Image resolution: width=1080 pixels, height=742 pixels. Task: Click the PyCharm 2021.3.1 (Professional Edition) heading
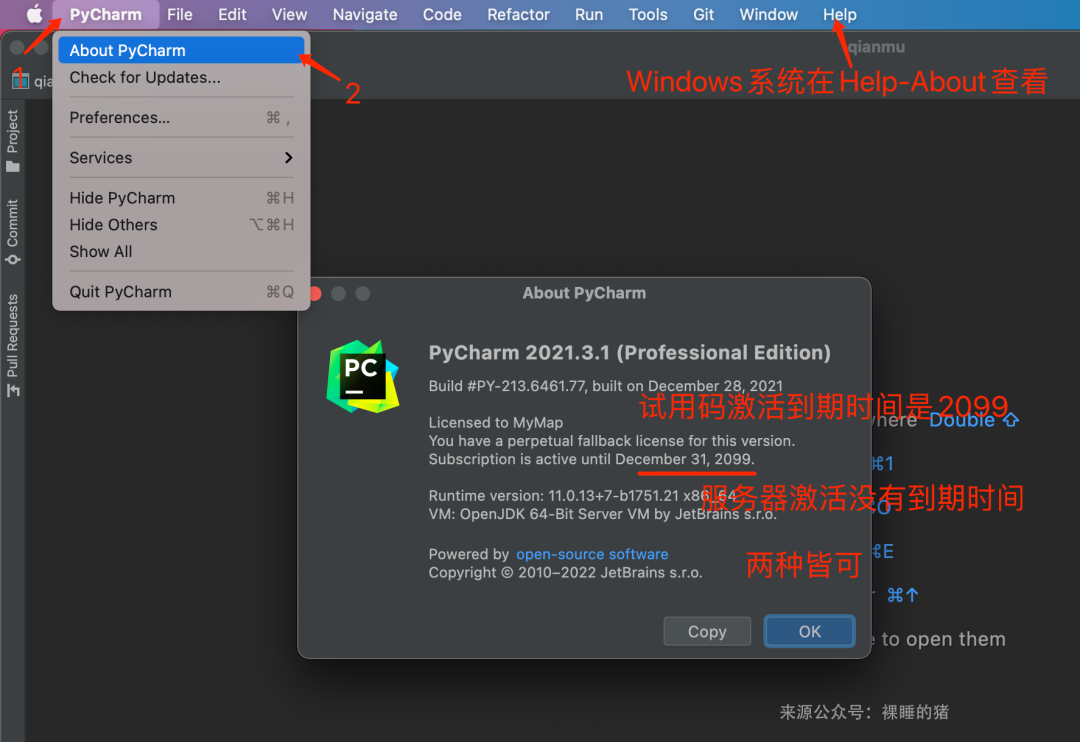[630, 353]
